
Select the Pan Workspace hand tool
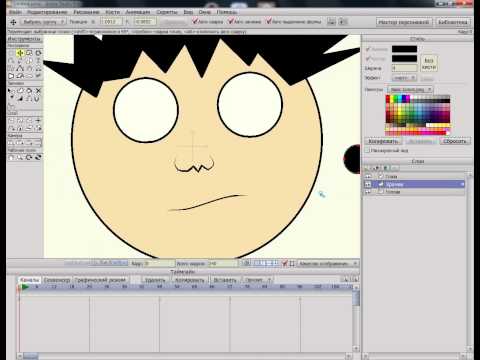pyautogui.click(x=11, y=157)
